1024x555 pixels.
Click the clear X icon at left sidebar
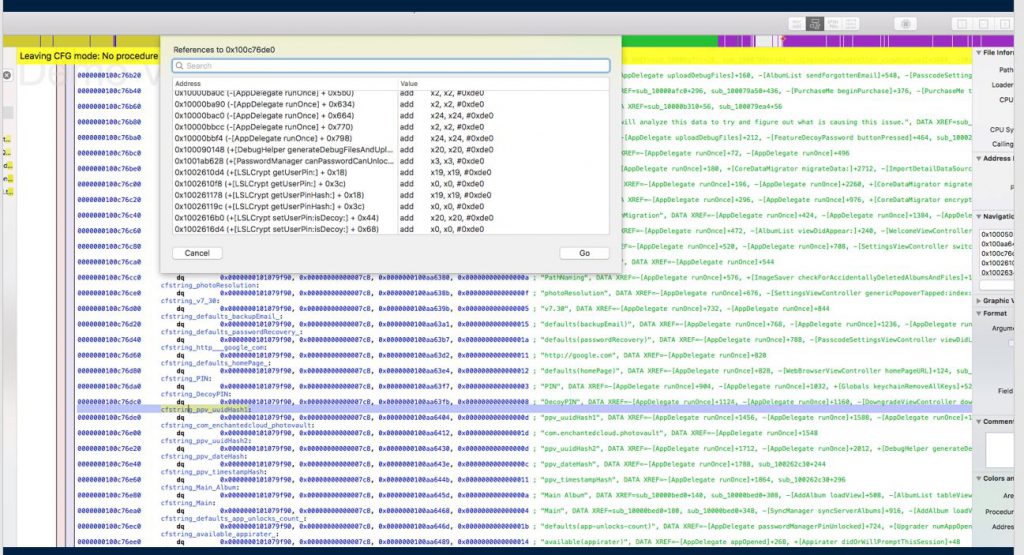7,75
